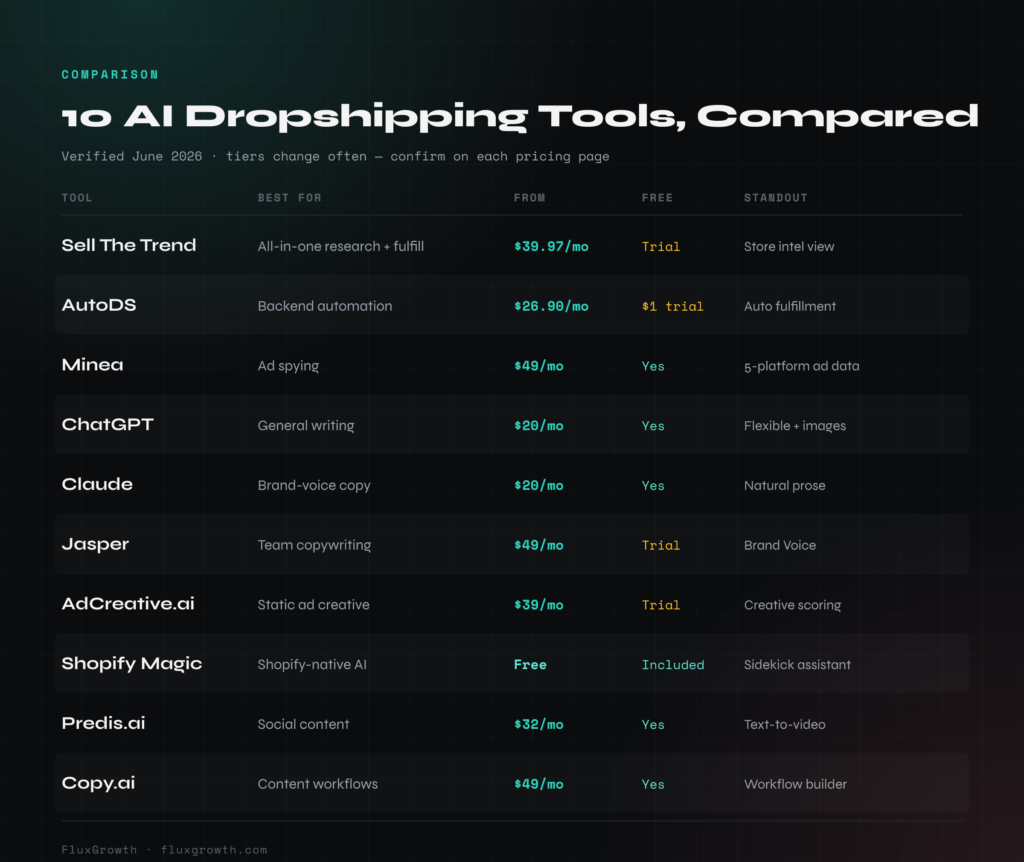Click 'Brand Voice' cell
This screenshot has height=862, width=1024.
pos(780,545)
